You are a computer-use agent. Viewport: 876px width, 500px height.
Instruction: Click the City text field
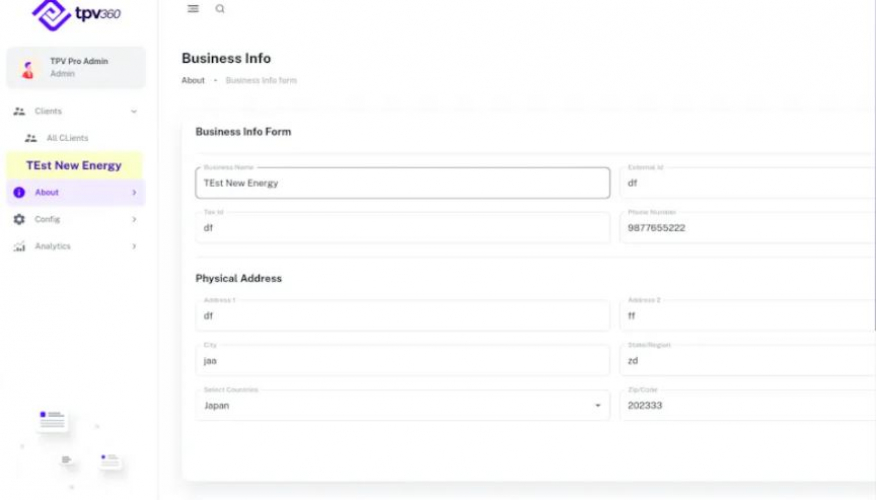pyautogui.click(x=402, y=361)
